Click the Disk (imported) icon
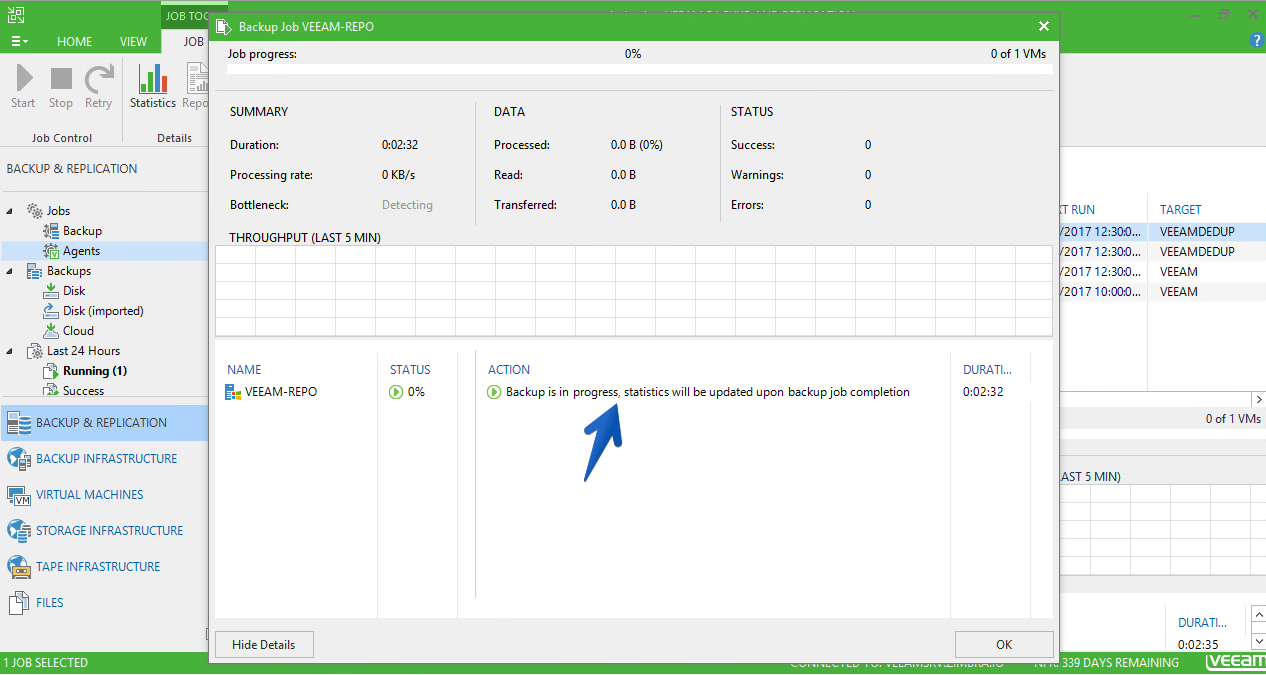This screenshot has width=1266, height=675. 52,311
